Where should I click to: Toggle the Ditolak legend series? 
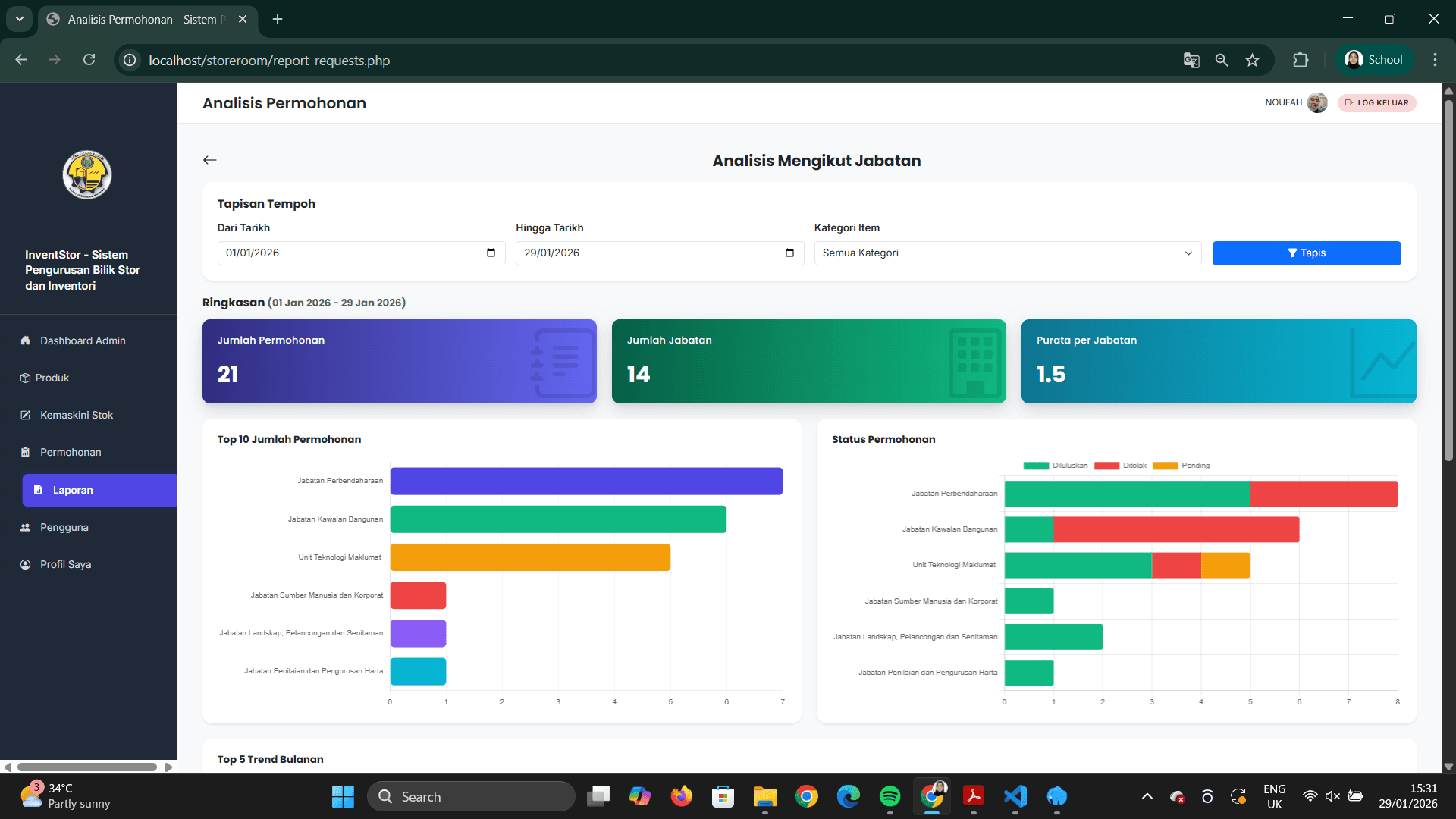click(1120, 466)
